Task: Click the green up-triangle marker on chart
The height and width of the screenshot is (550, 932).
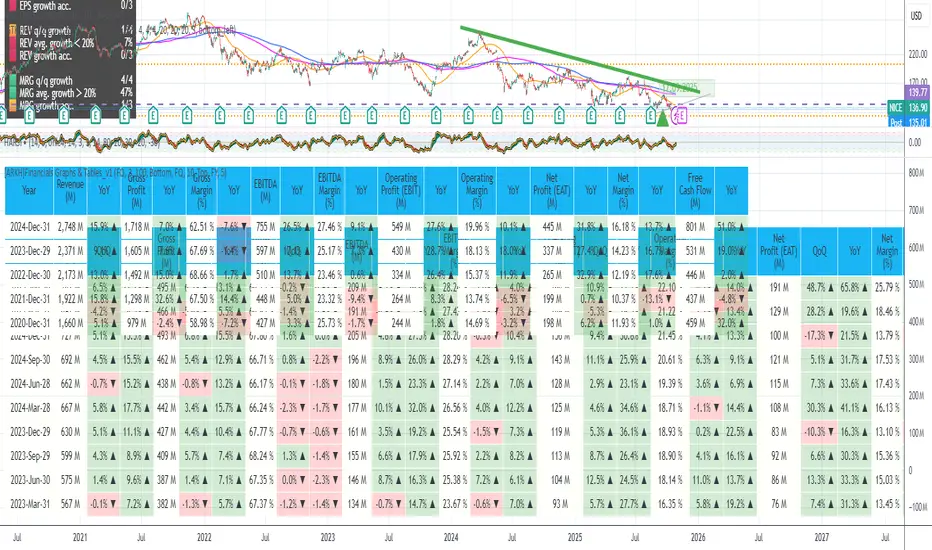Action: (662, 118)
